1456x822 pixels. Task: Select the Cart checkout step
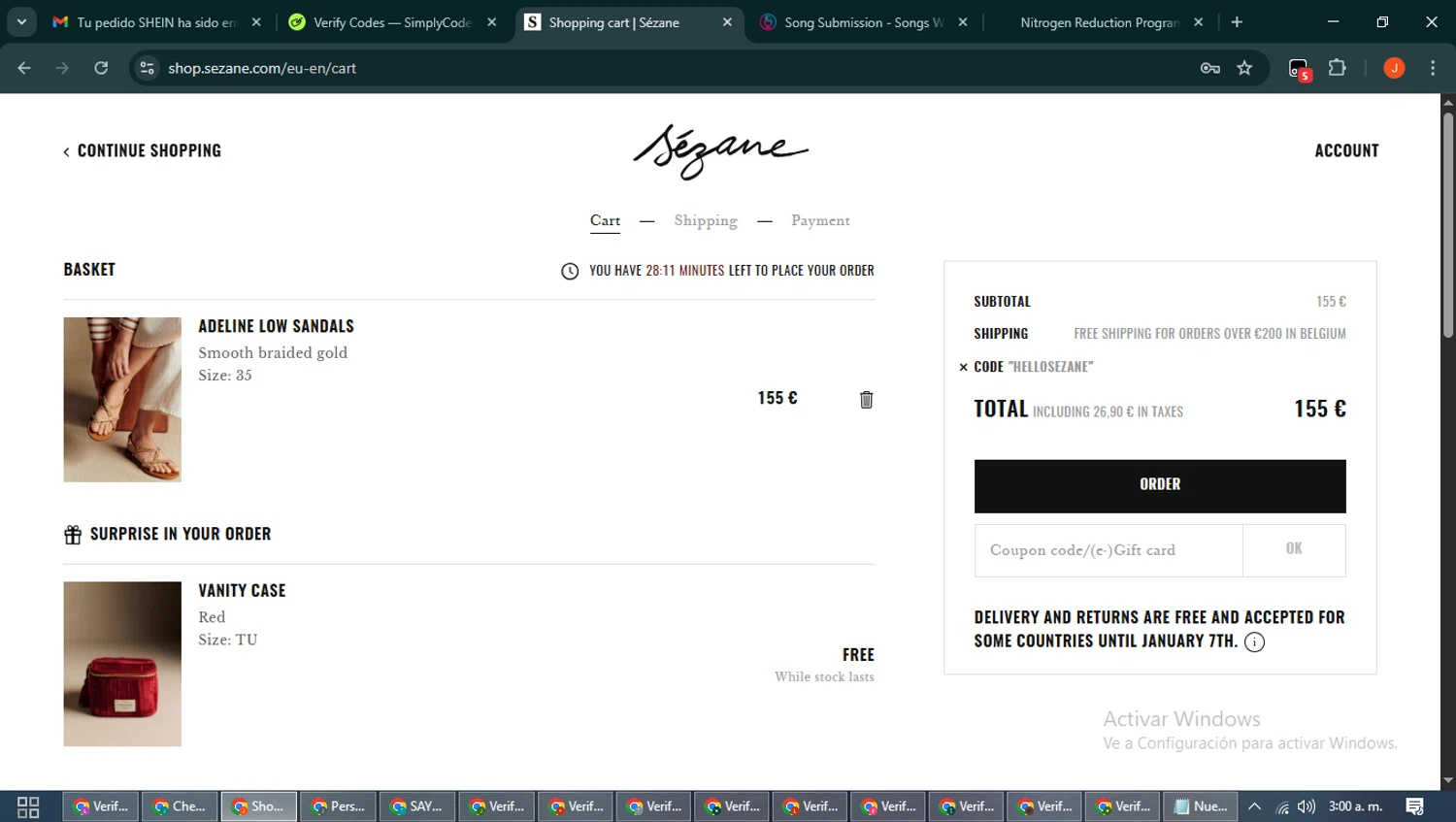pos(605,221)
